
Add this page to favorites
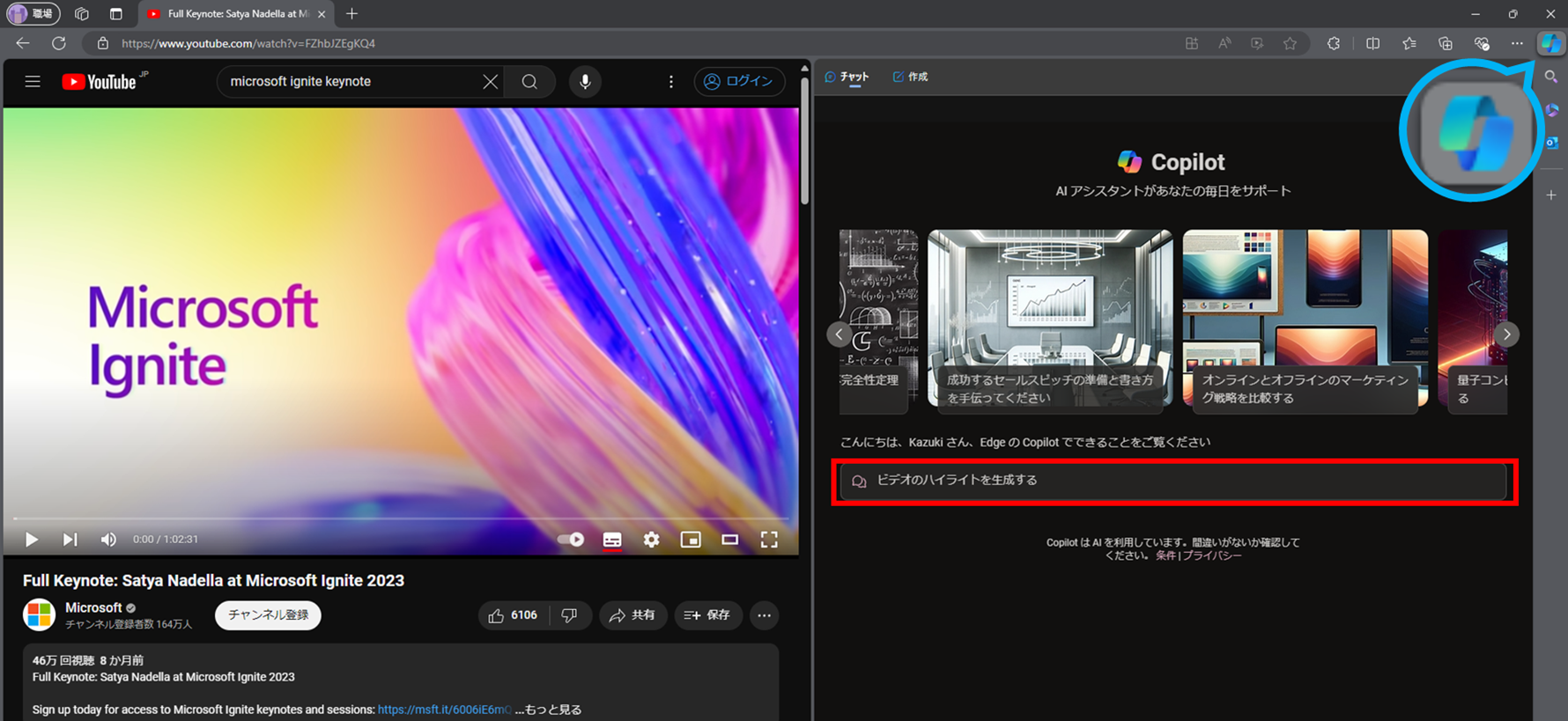click(x=1290, y=43)
